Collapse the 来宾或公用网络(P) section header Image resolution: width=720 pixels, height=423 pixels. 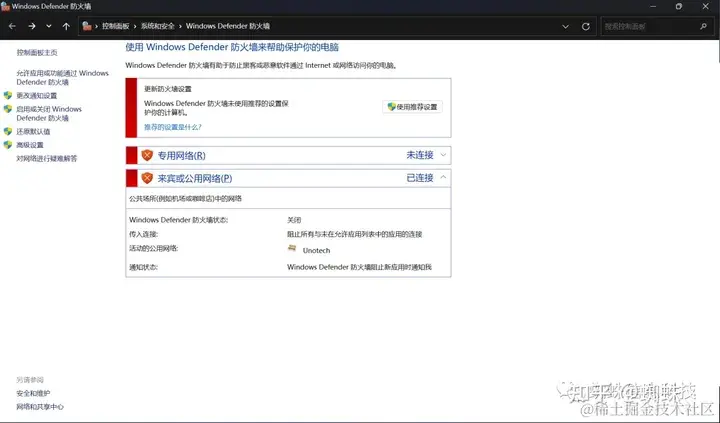(288, 178)
